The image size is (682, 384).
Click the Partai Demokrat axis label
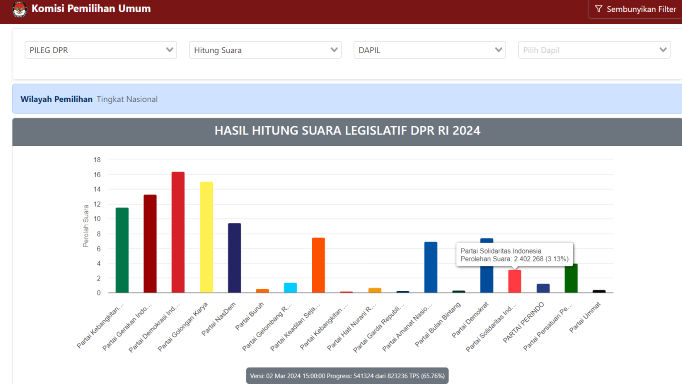[470, 320]
